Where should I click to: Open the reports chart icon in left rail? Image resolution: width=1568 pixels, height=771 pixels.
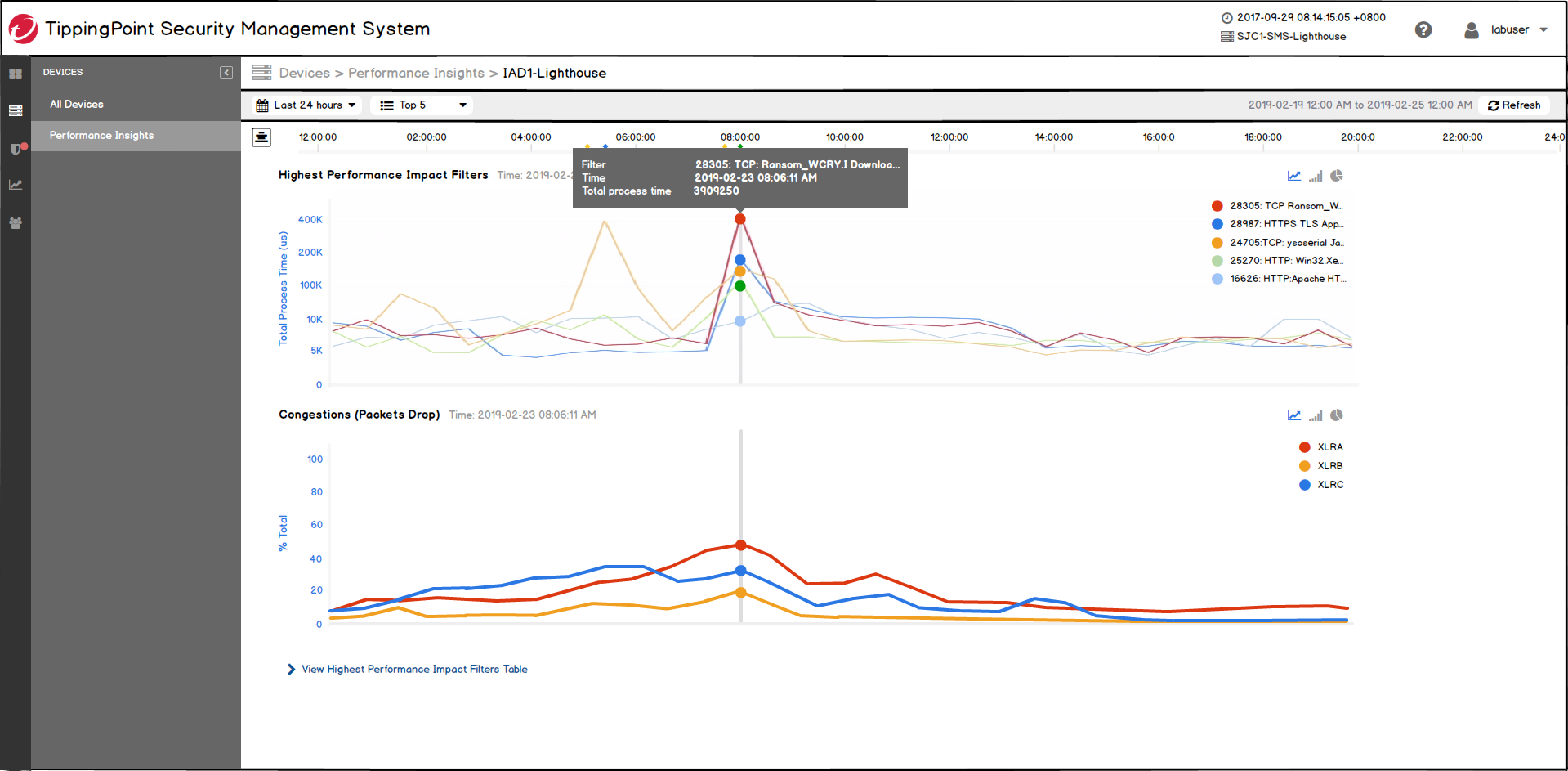pyautogui.click(x=16, y=185)
